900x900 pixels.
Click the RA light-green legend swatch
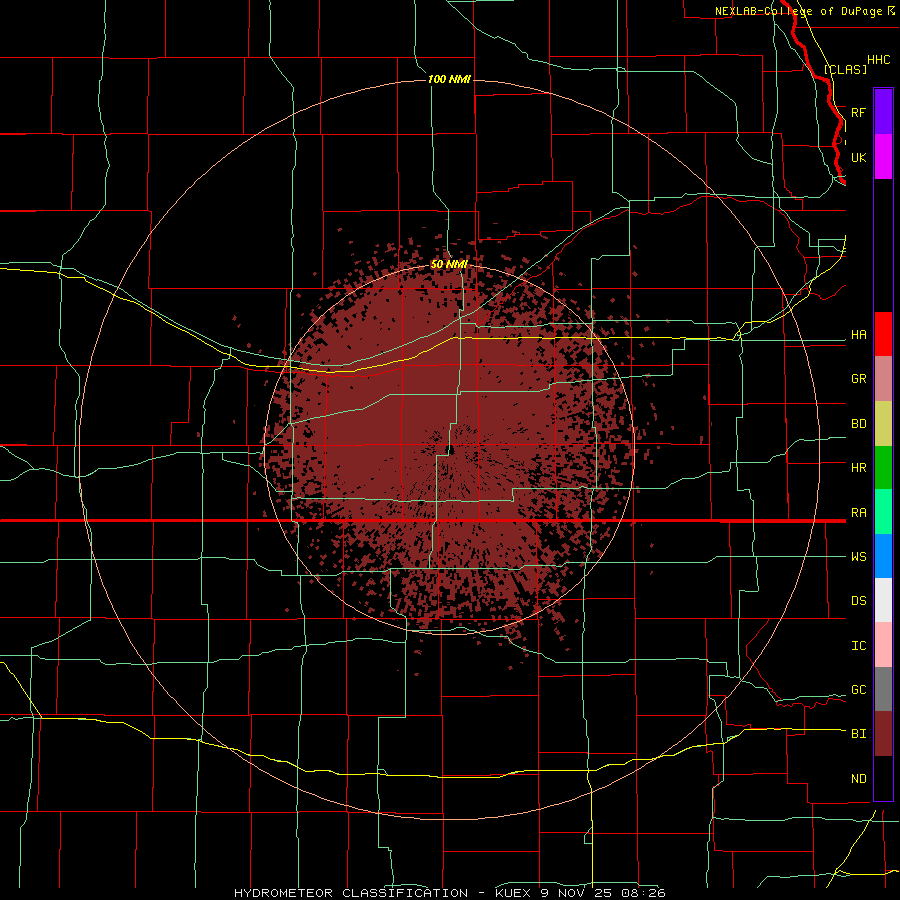pos(883,511)
